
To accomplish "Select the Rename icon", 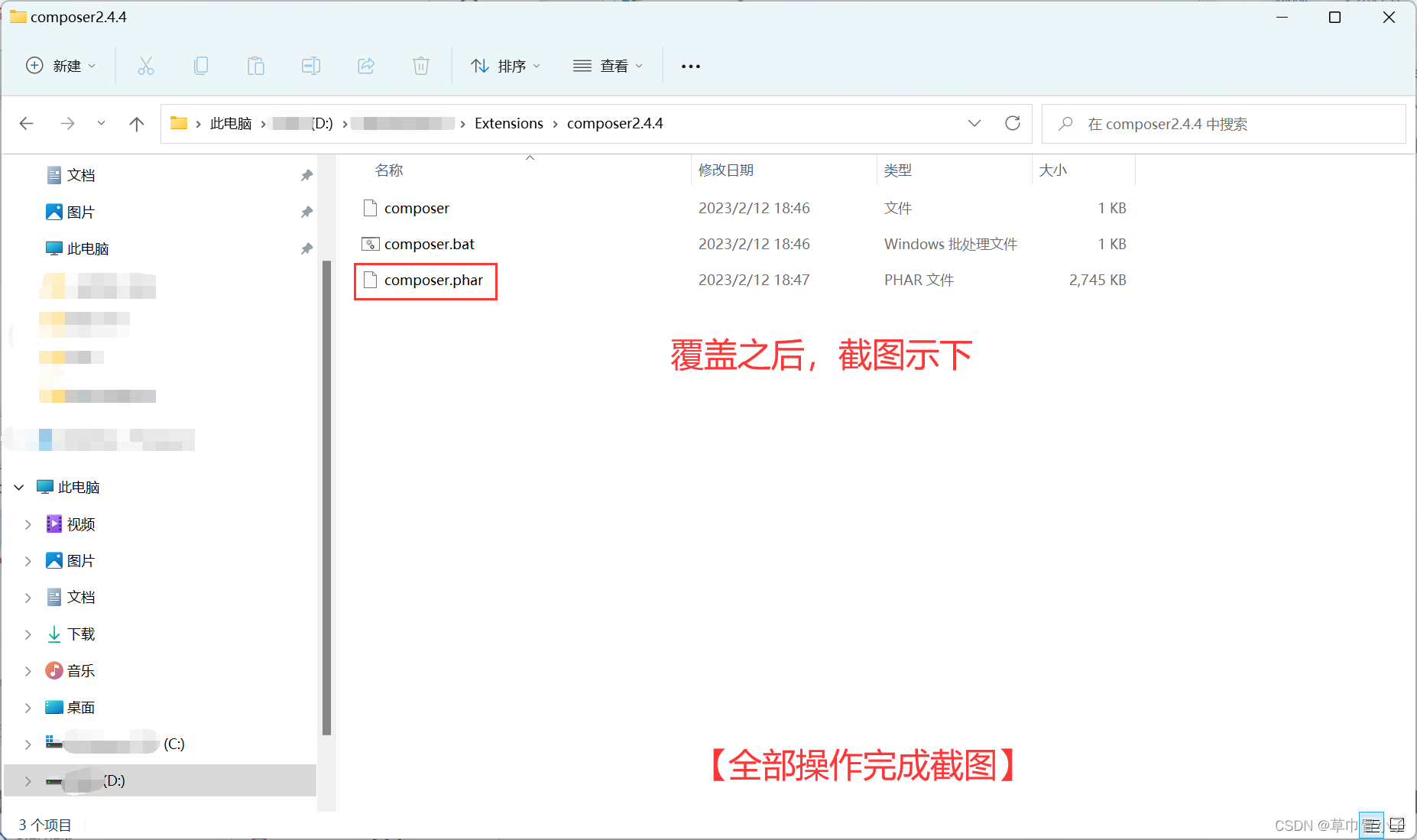I will [x=311, y=66].
